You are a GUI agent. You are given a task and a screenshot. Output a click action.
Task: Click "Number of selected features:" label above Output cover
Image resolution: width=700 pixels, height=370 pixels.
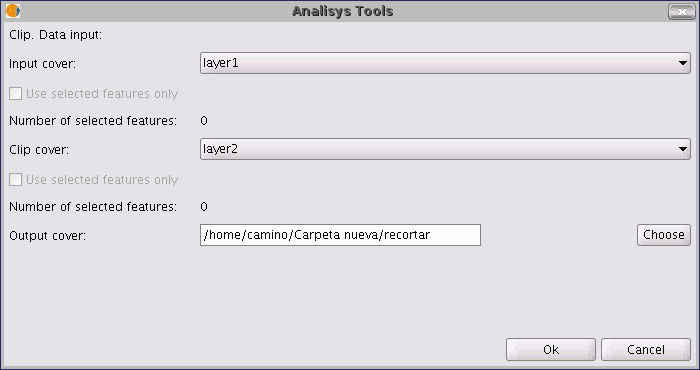click(93, 207)
